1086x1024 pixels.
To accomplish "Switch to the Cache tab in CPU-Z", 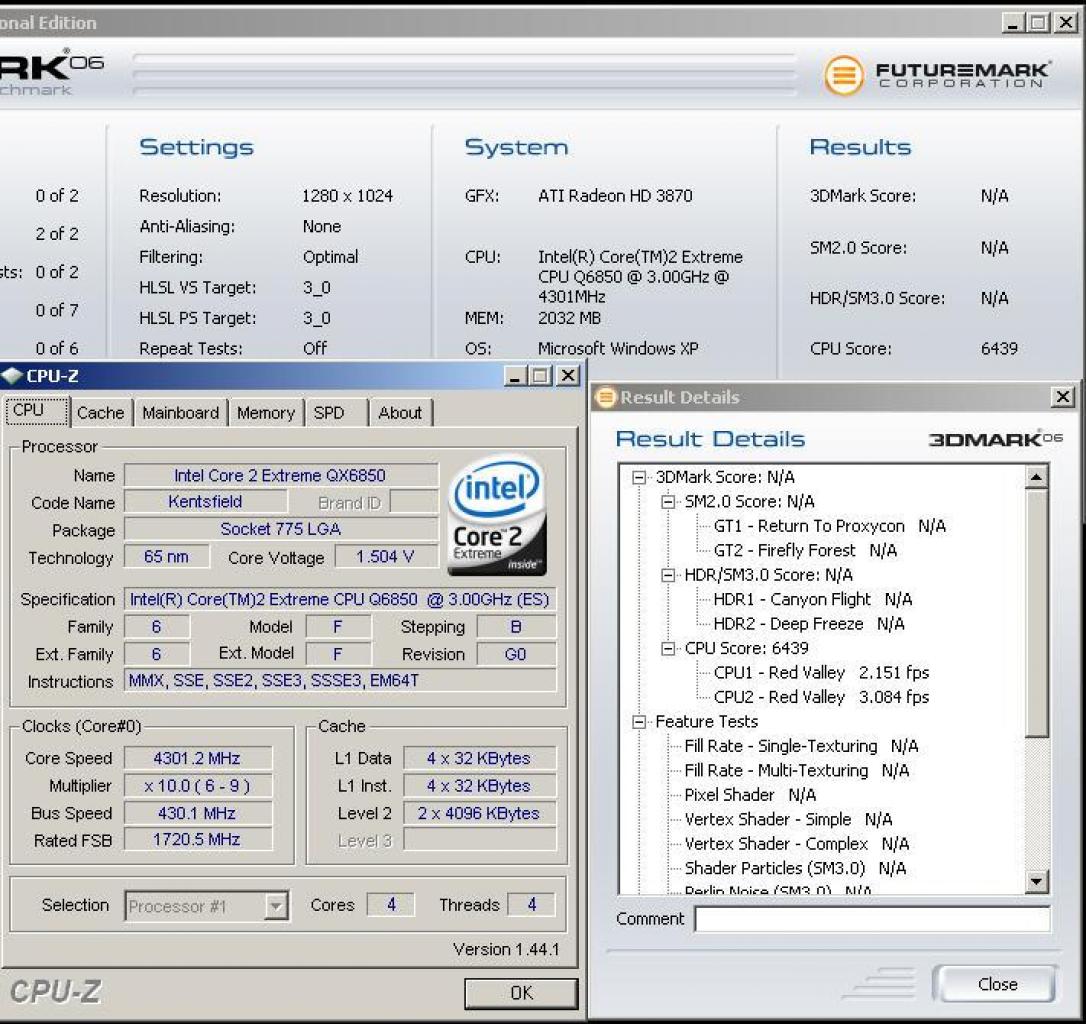I will point(100,413).
